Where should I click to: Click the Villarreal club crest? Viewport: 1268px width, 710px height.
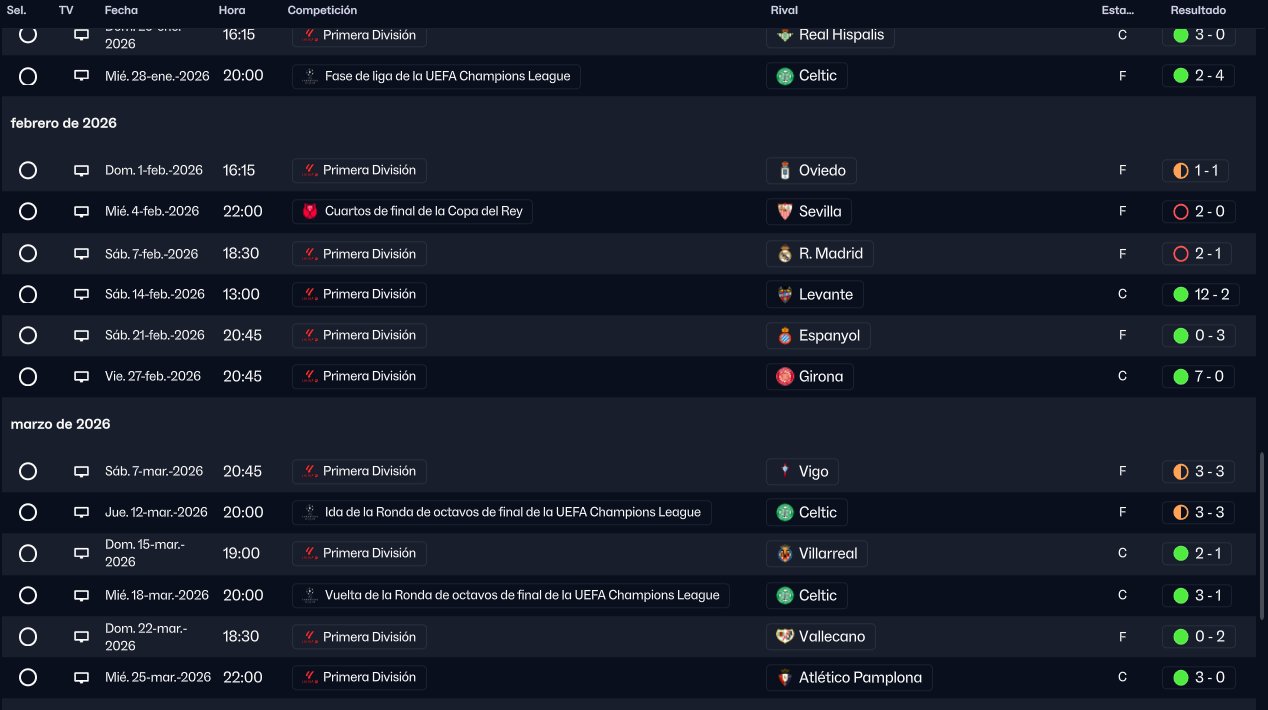coord(785,554)
